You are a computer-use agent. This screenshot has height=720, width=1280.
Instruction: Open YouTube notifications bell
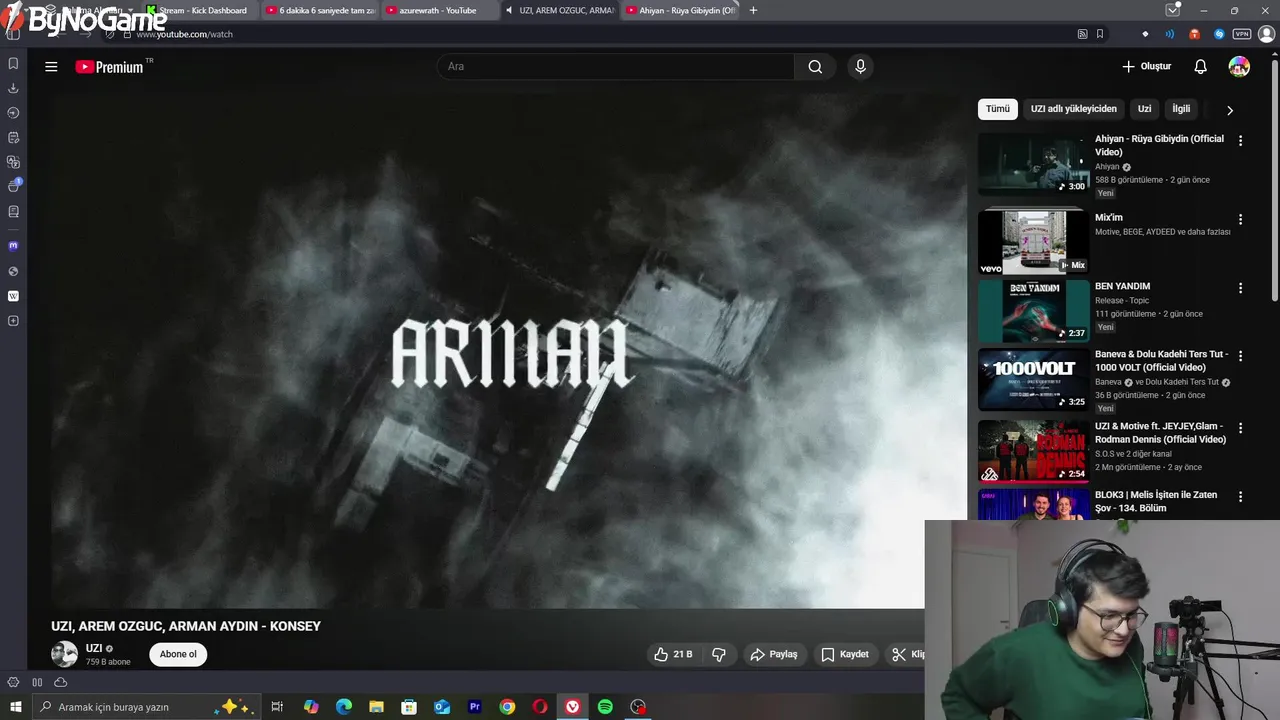coord(1200,67)
